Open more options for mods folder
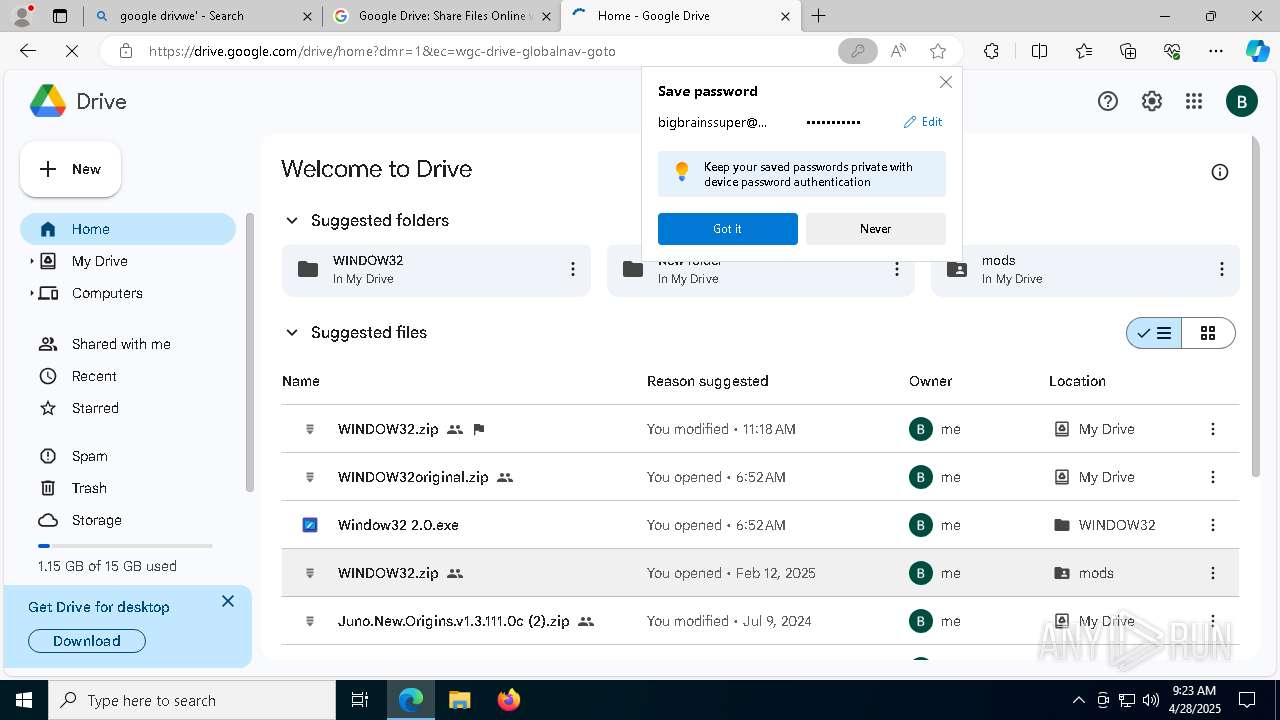The image size is (1280, 720). (1221, 269)
